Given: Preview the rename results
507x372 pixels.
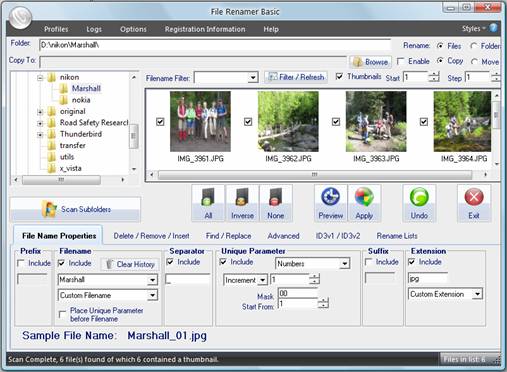Looking at the screenshot, I should click(330, 203).
